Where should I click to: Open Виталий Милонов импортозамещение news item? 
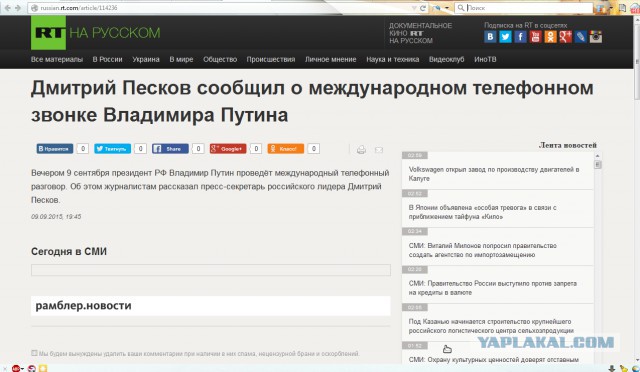[x=482, y=250]
